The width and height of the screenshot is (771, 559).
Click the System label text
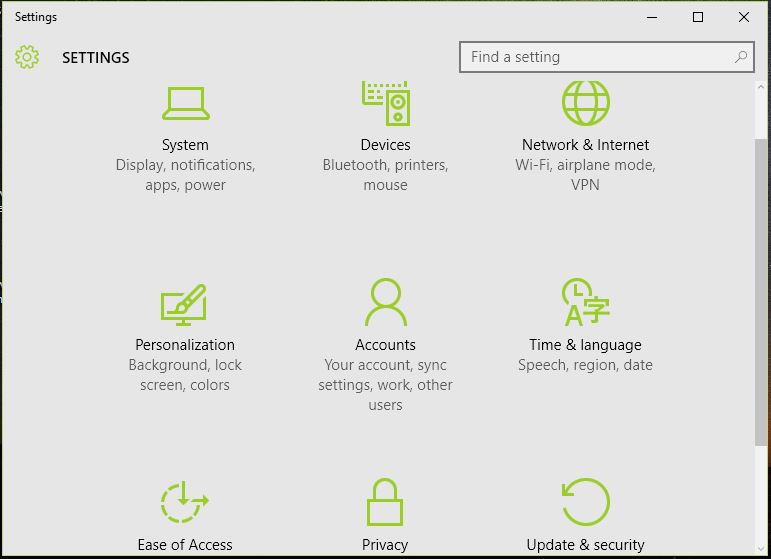tap(185, 145)
